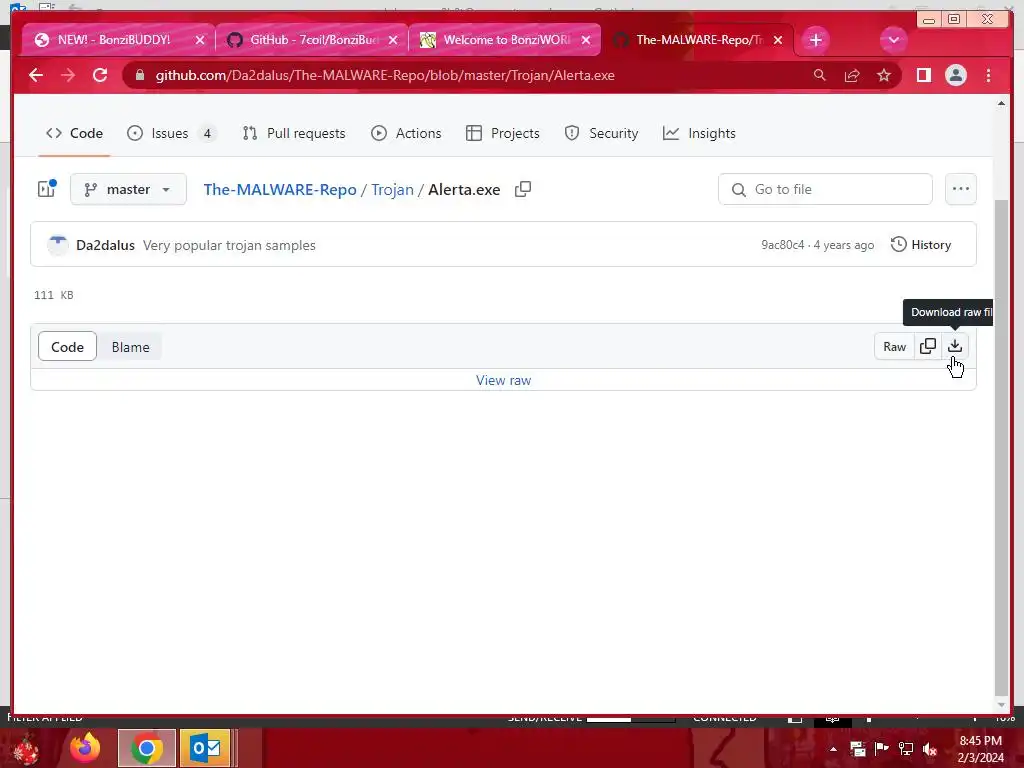Open the Projects tab
This screenshot has width=1024, height=768.
coord(503,133)
